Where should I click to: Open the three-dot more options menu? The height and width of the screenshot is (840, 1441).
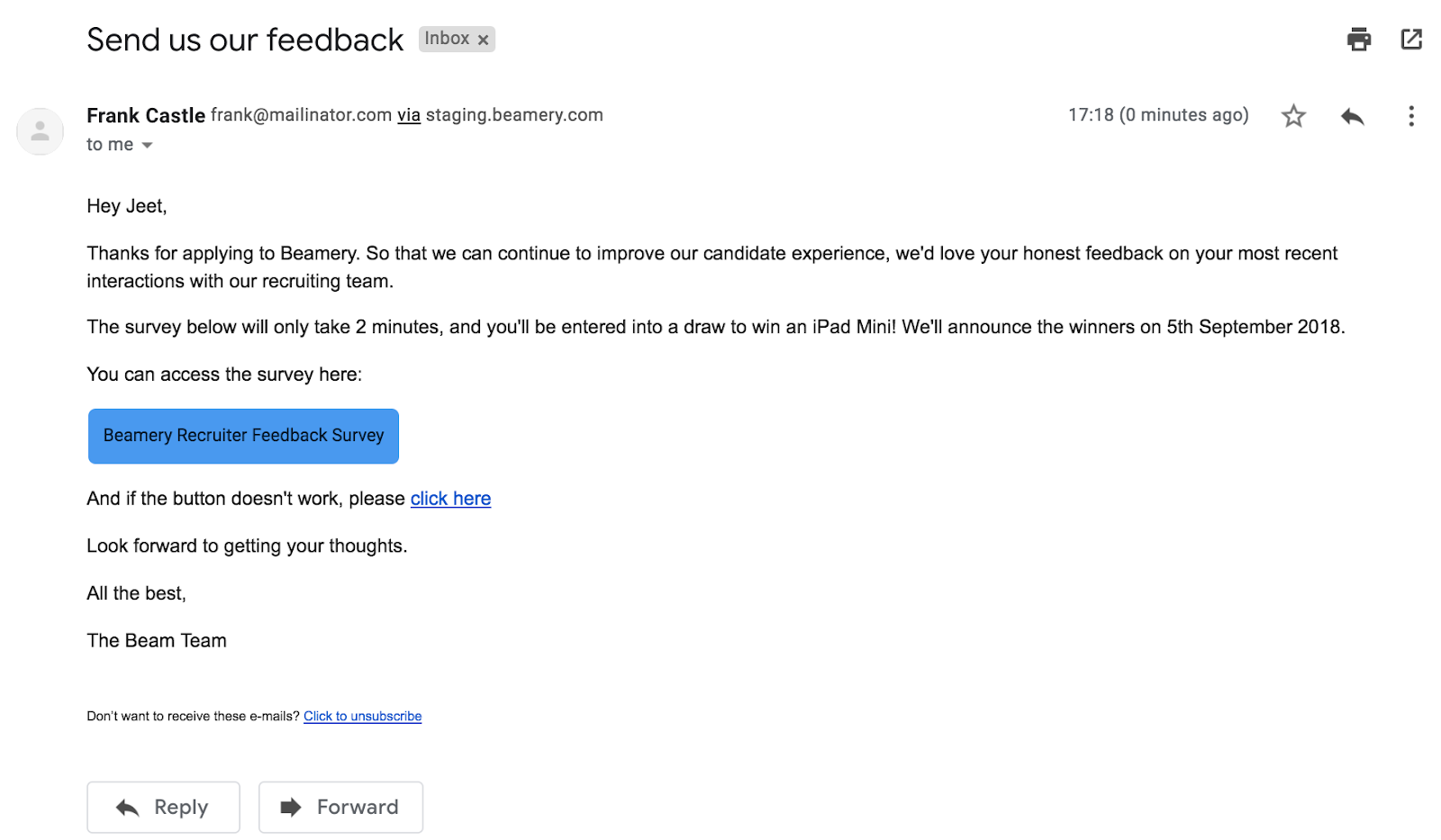[1410, 116]
